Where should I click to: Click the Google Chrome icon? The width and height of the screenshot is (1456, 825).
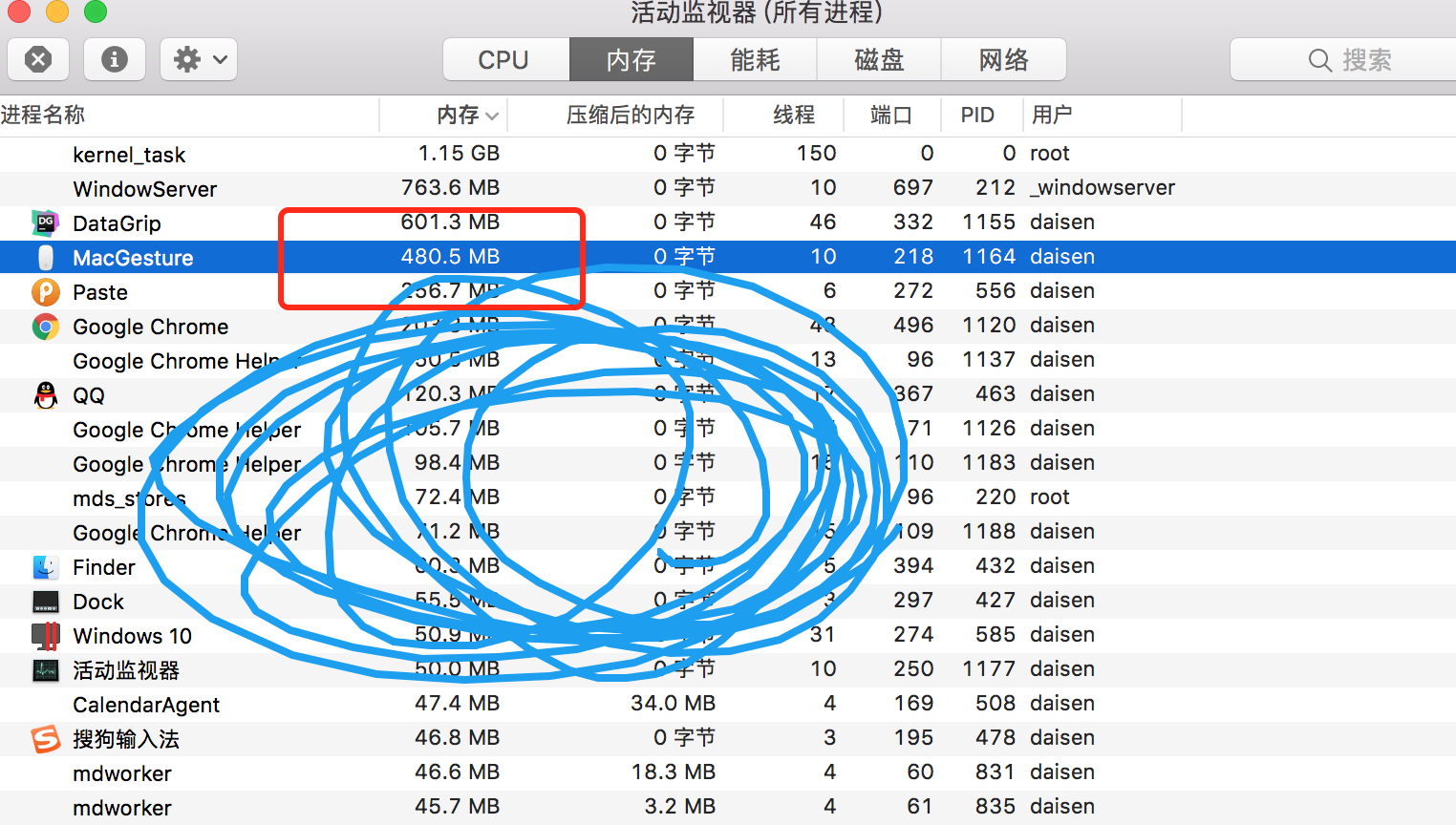[45, 326]
